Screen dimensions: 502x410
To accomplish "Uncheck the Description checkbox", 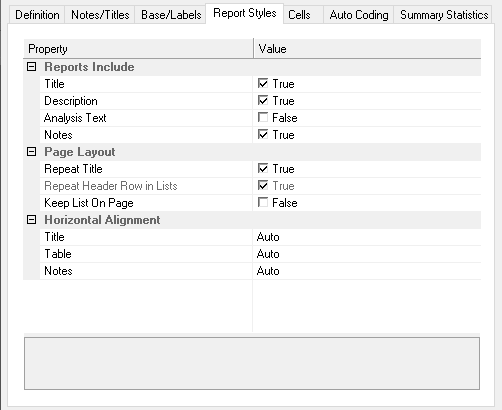I will coord(263,100).
